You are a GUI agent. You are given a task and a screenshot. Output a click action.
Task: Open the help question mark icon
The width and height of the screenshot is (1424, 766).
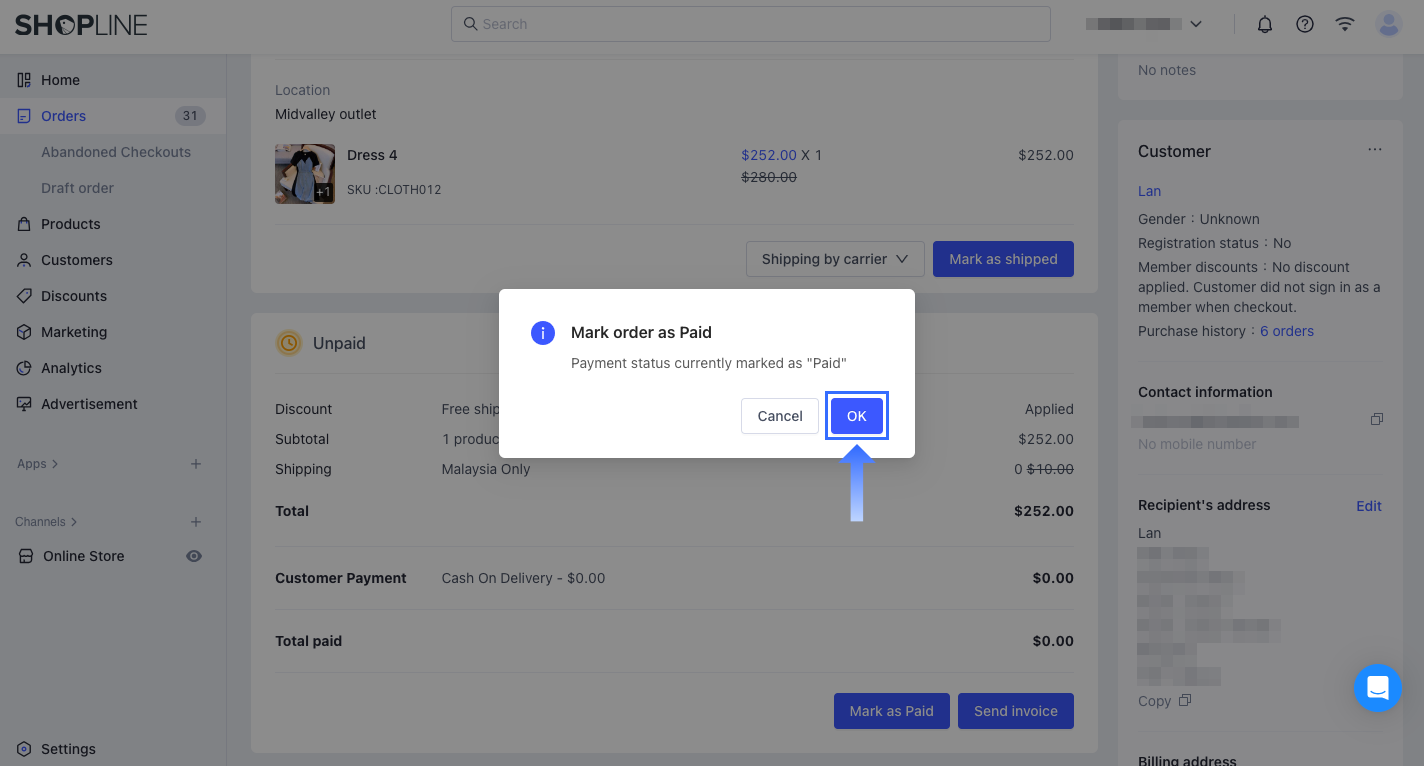click(1305, 24)
